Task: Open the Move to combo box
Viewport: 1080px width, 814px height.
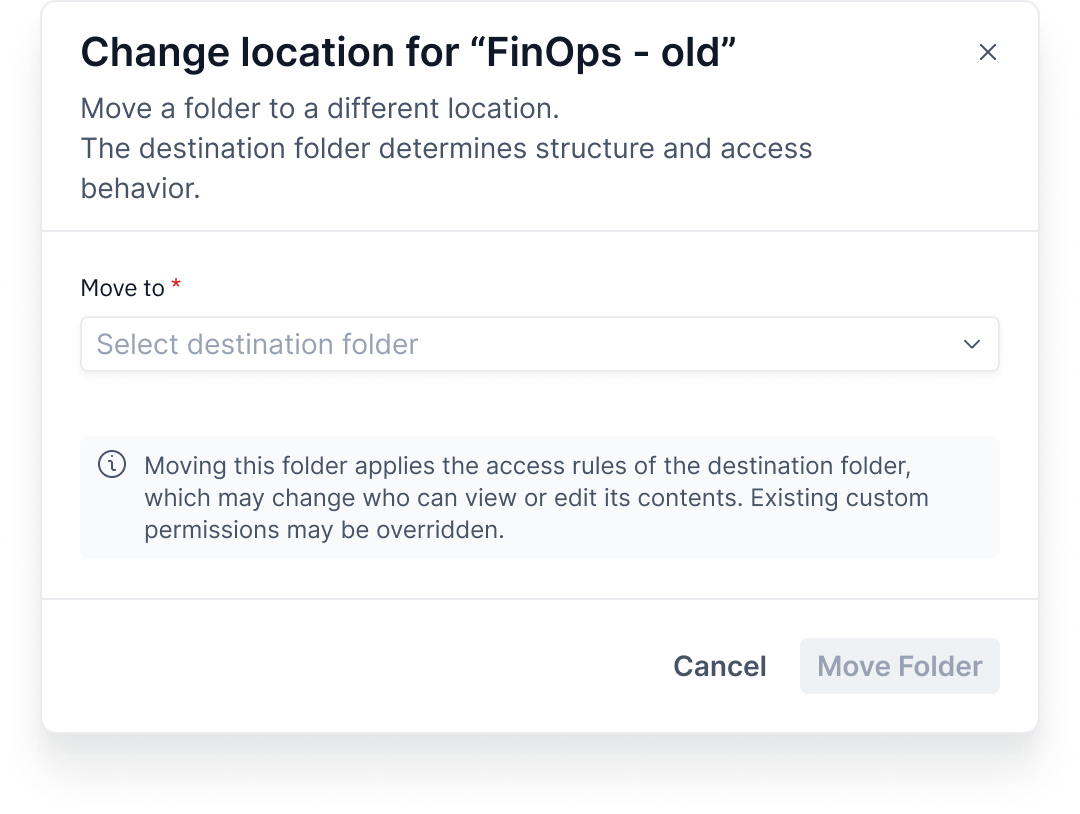Action: click(x=539, y=344)
